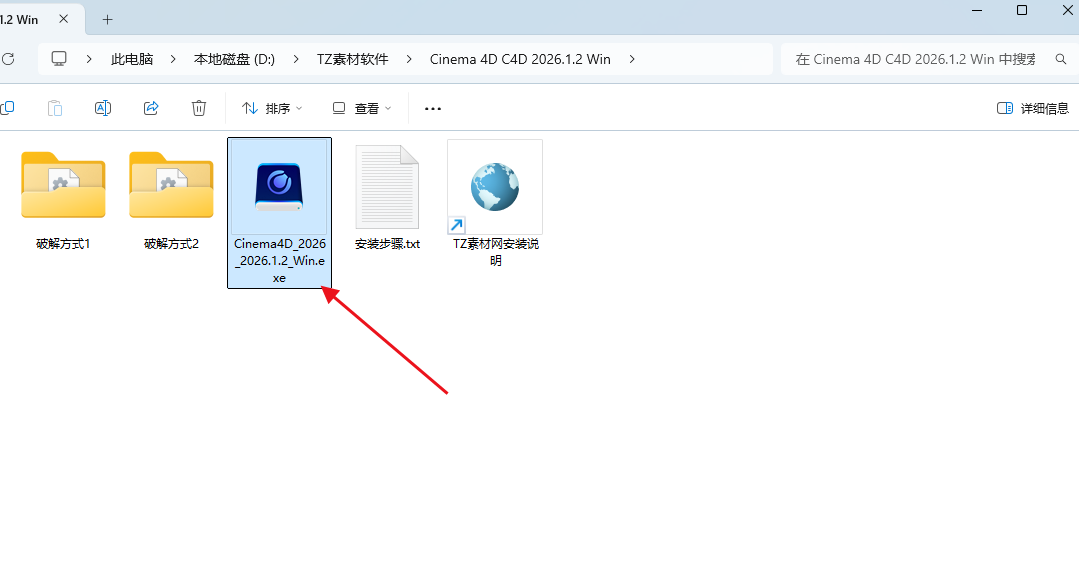The width and height of the screenshot is (1079, 579).
Task: Click the monitor icon in the address bar
Action: (60, 59)
